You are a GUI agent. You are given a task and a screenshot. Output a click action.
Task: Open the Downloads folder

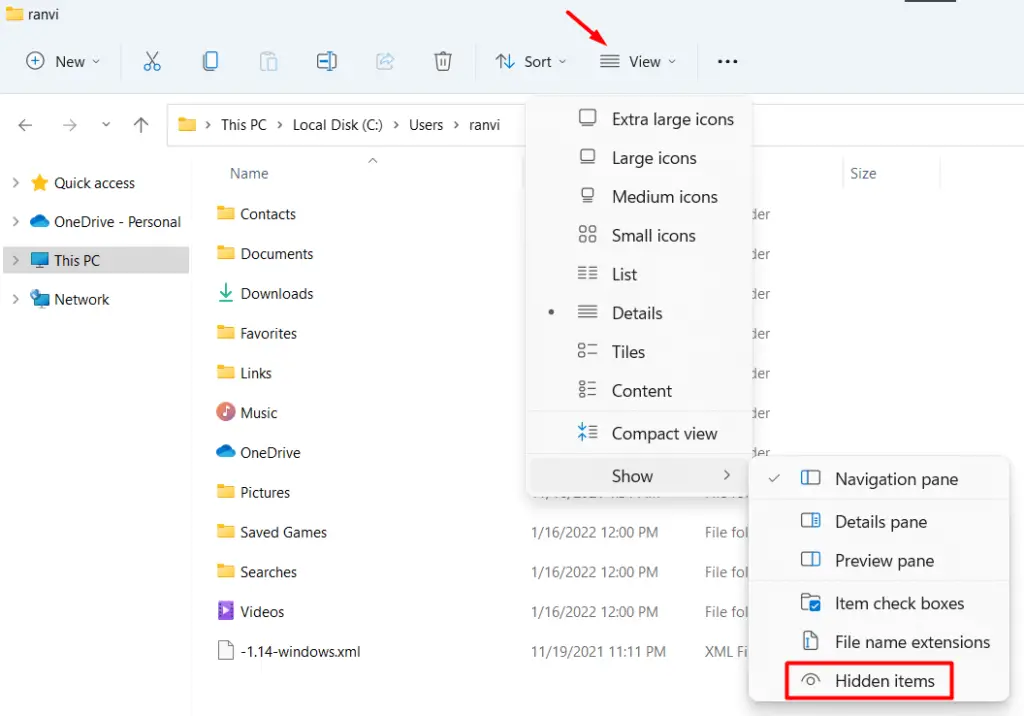coord(274,293)
